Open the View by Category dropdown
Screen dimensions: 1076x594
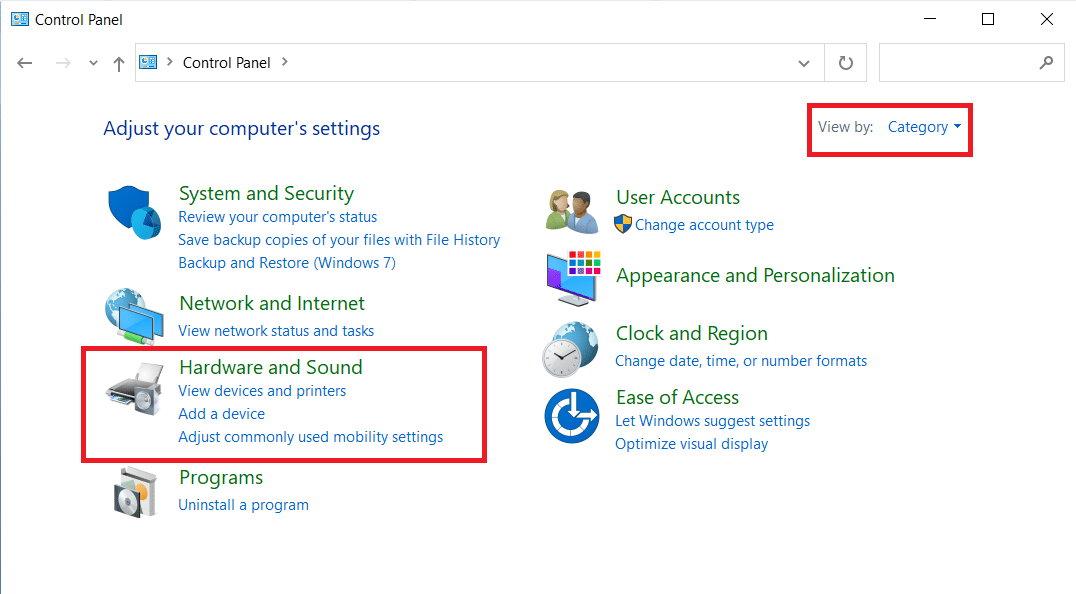click(922, 127)
